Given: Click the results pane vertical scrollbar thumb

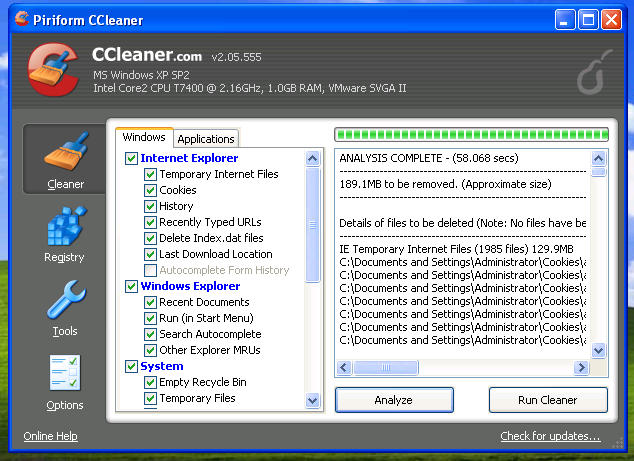Looking at the screenshot, I should pos(598,172).
